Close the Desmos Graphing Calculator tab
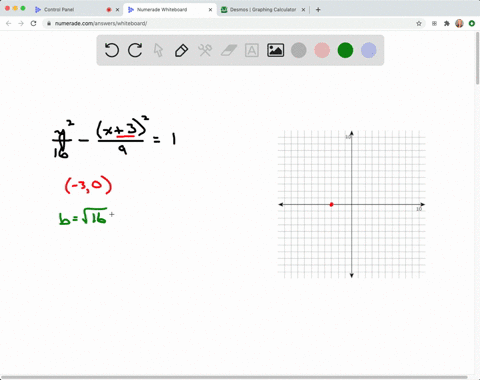 coord(303,10)
